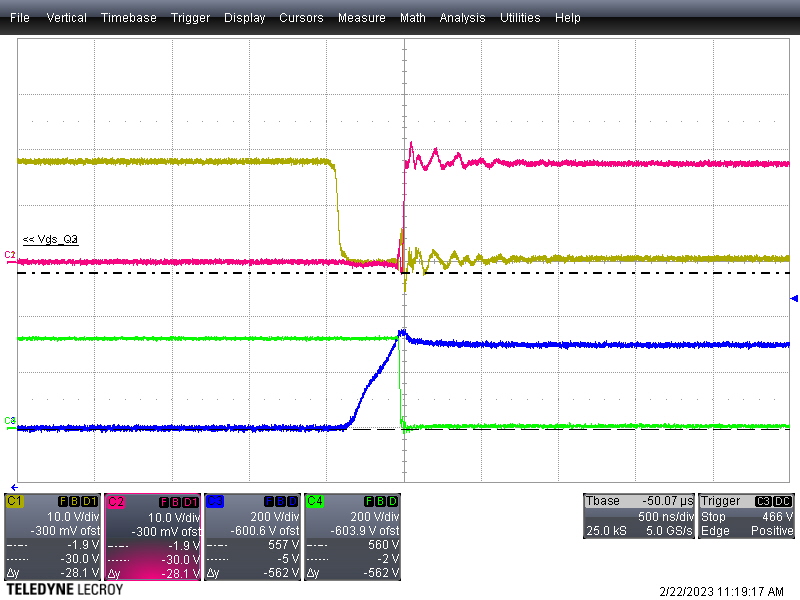The image size is (800, 600).
Task: Open the Vertical menu
Action: point(66,18)
